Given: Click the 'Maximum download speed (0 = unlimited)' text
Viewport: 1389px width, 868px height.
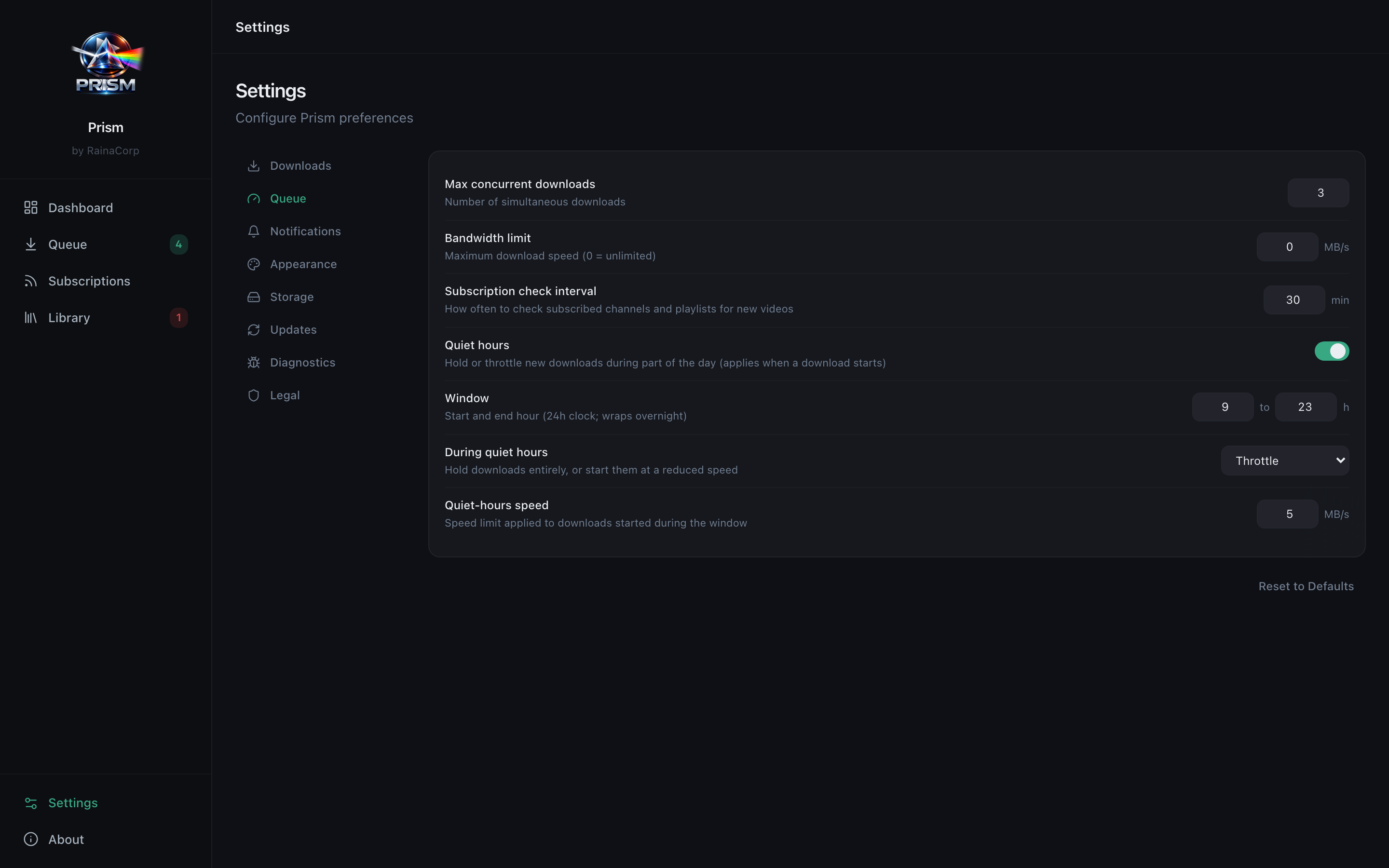Looking at the screenshot, I should tap(550, 256).
